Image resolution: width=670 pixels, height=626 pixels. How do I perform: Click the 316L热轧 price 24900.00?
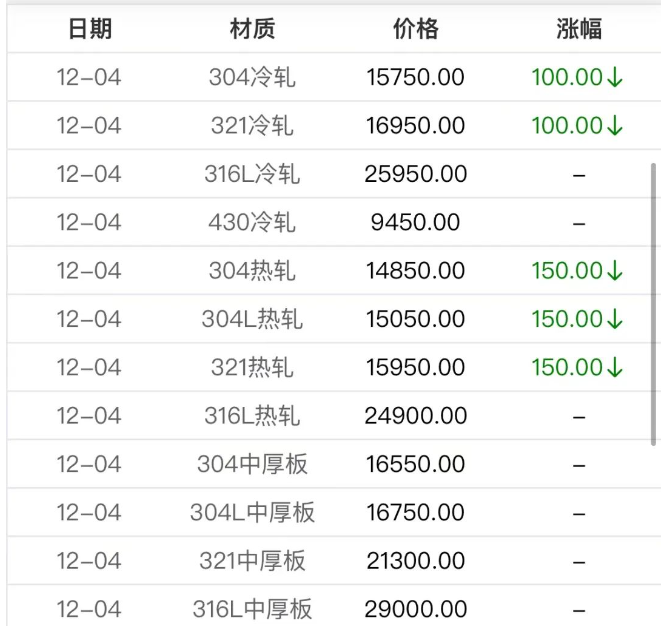415,416
